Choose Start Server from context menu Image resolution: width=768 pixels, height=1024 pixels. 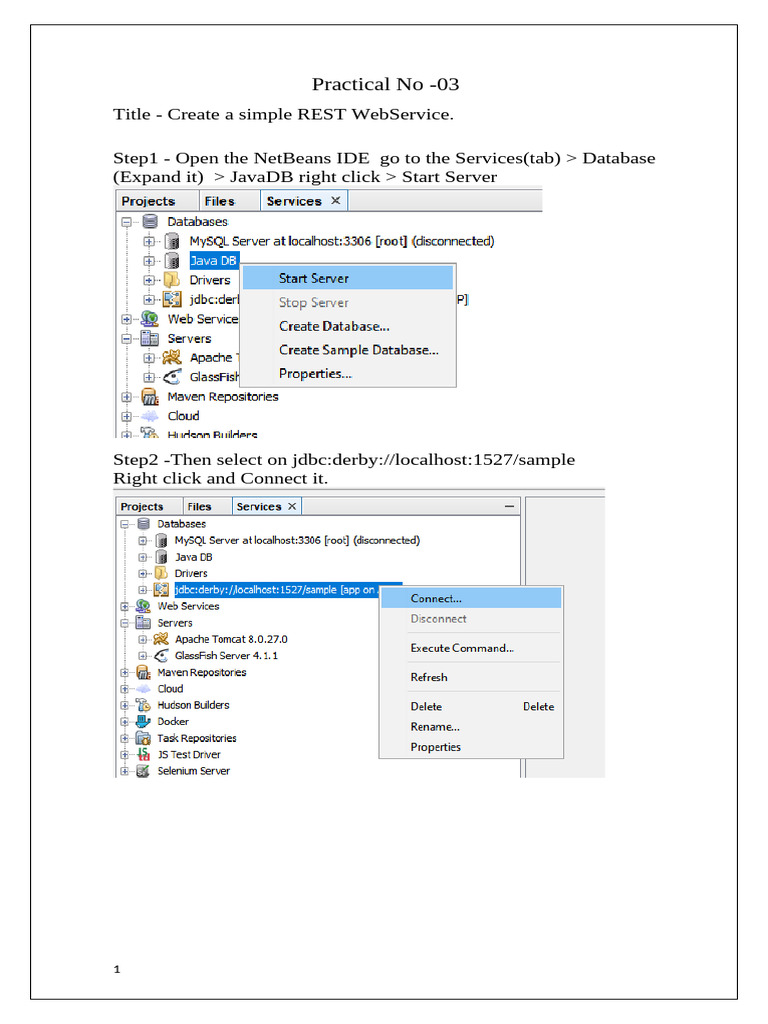347,278
